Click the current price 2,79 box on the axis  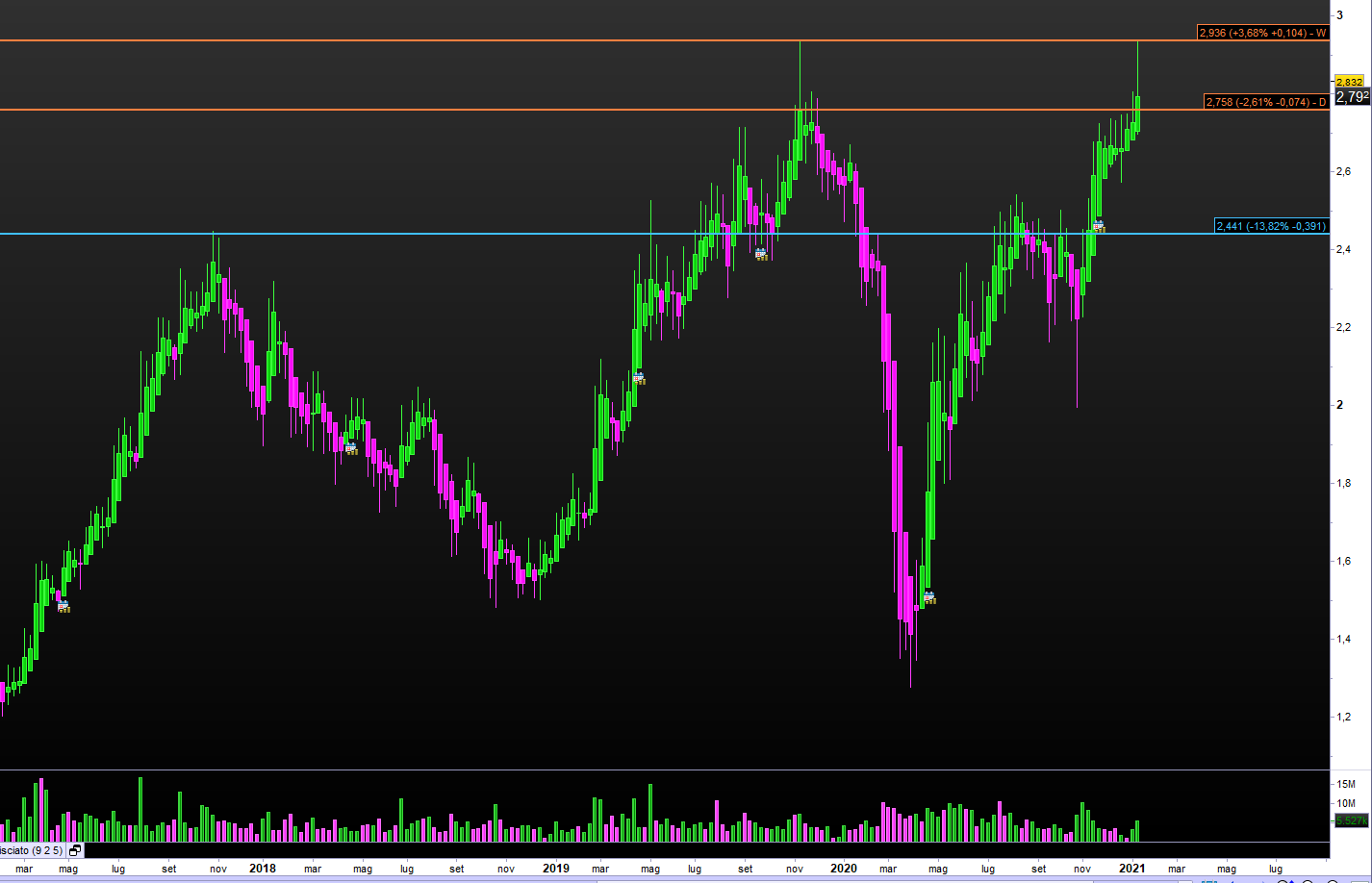coord(1352,96)
